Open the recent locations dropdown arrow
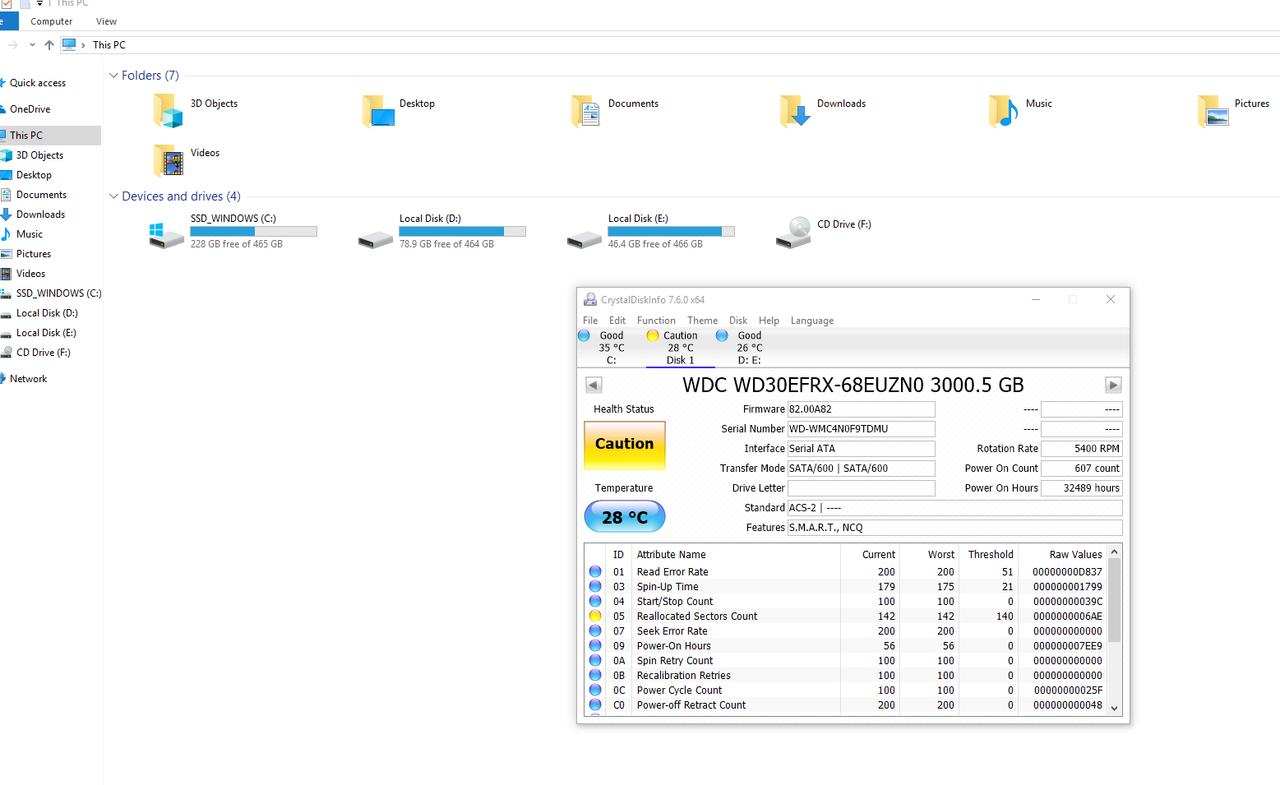1280x785 pixels. click(x=32, y=45)
